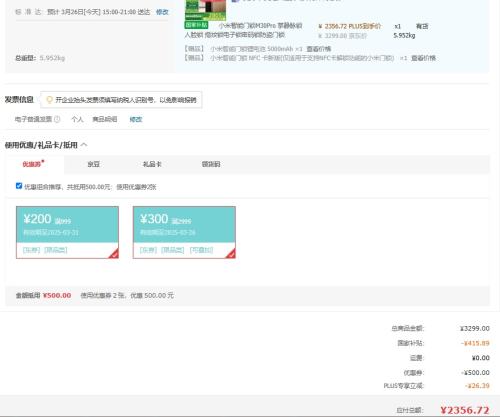Uncheck the recommended coupon combination checkbox
The height and width of the screenshot is (417, 500).
[19, 186]
